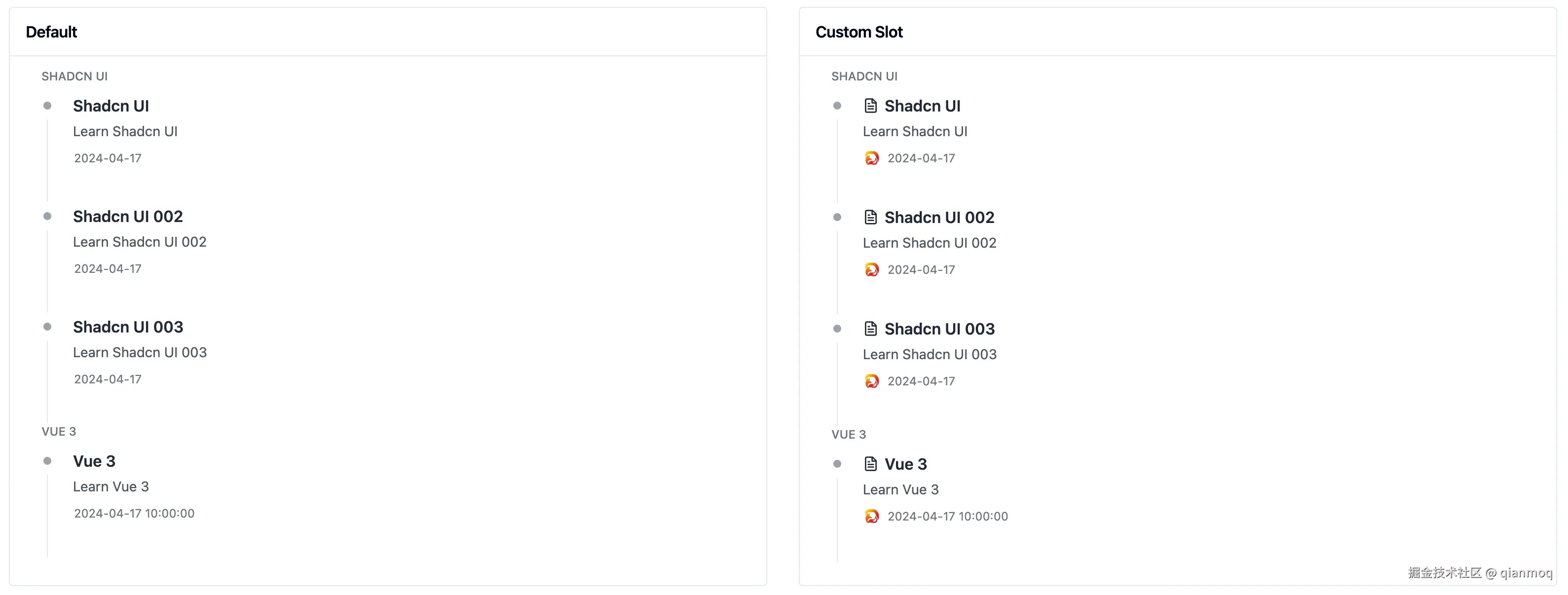This screenshot has height=595, width=1568.
Task: Click the red avatar icon beside "2024-04-17 10:00:00"
Action: point(872,516)
